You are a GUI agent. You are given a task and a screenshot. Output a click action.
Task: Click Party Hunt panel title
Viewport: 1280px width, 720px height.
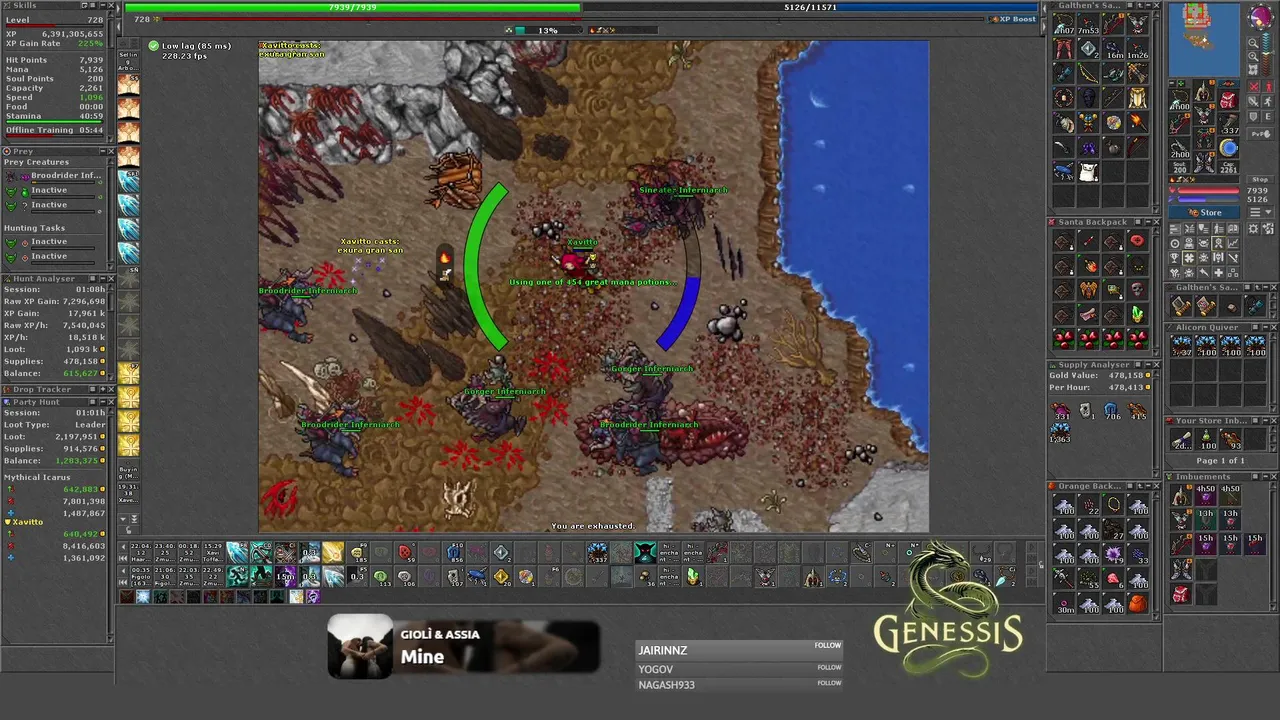click(x=36, y=402)
